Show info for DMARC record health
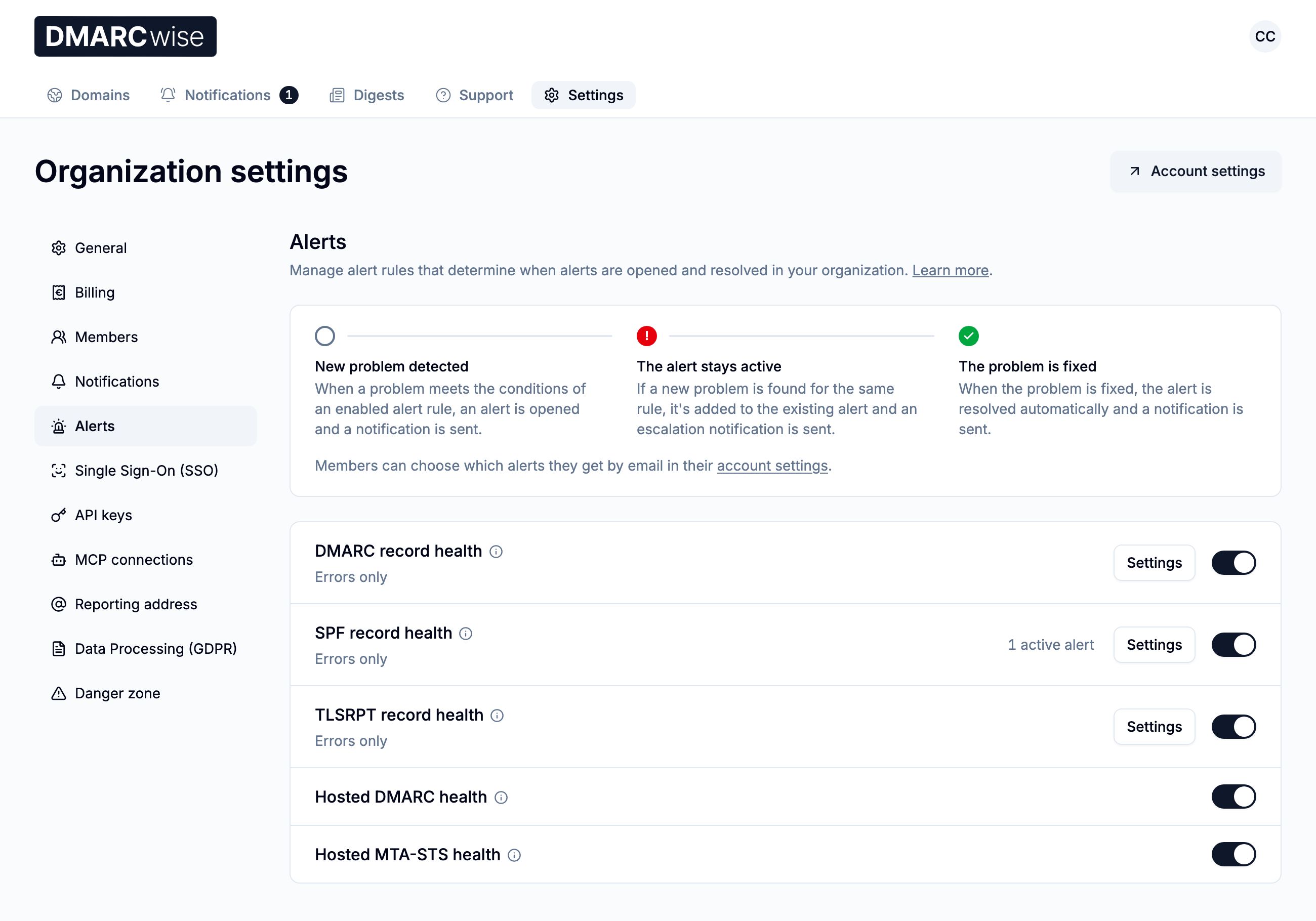The image size is (1316, 921). tap(497, 552)
